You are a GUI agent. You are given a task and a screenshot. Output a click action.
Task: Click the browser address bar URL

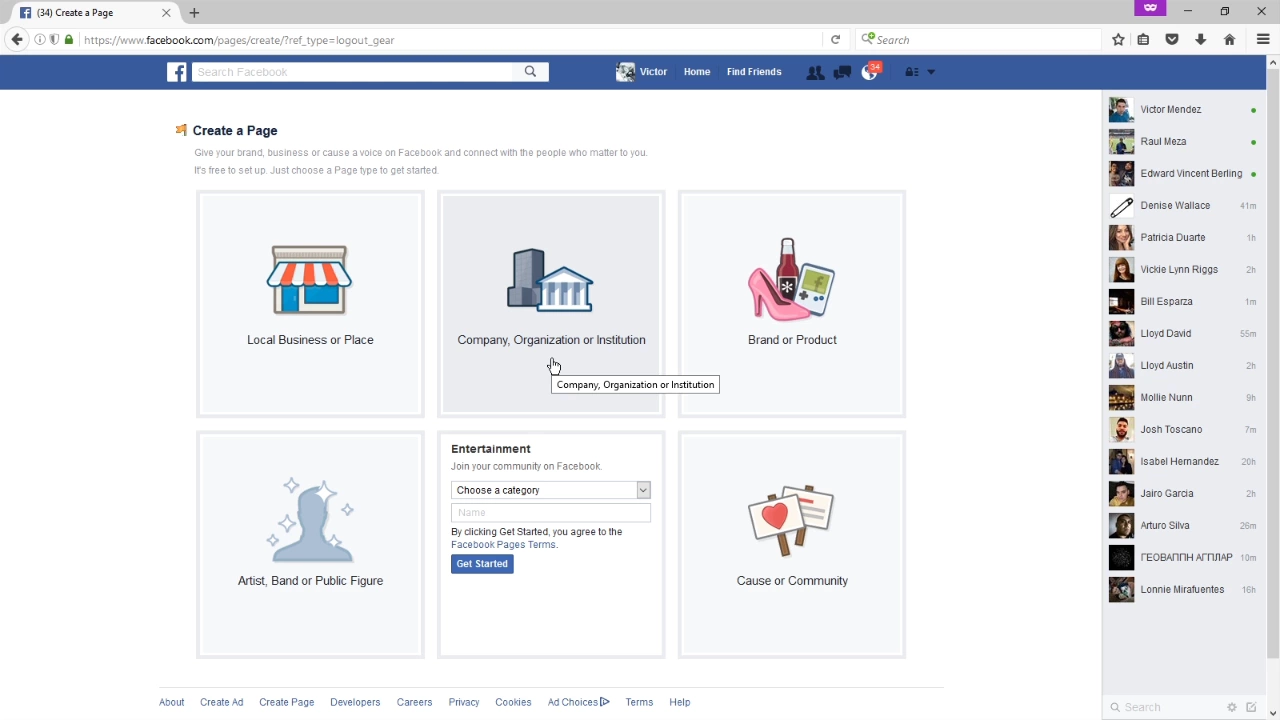(450, 40)
